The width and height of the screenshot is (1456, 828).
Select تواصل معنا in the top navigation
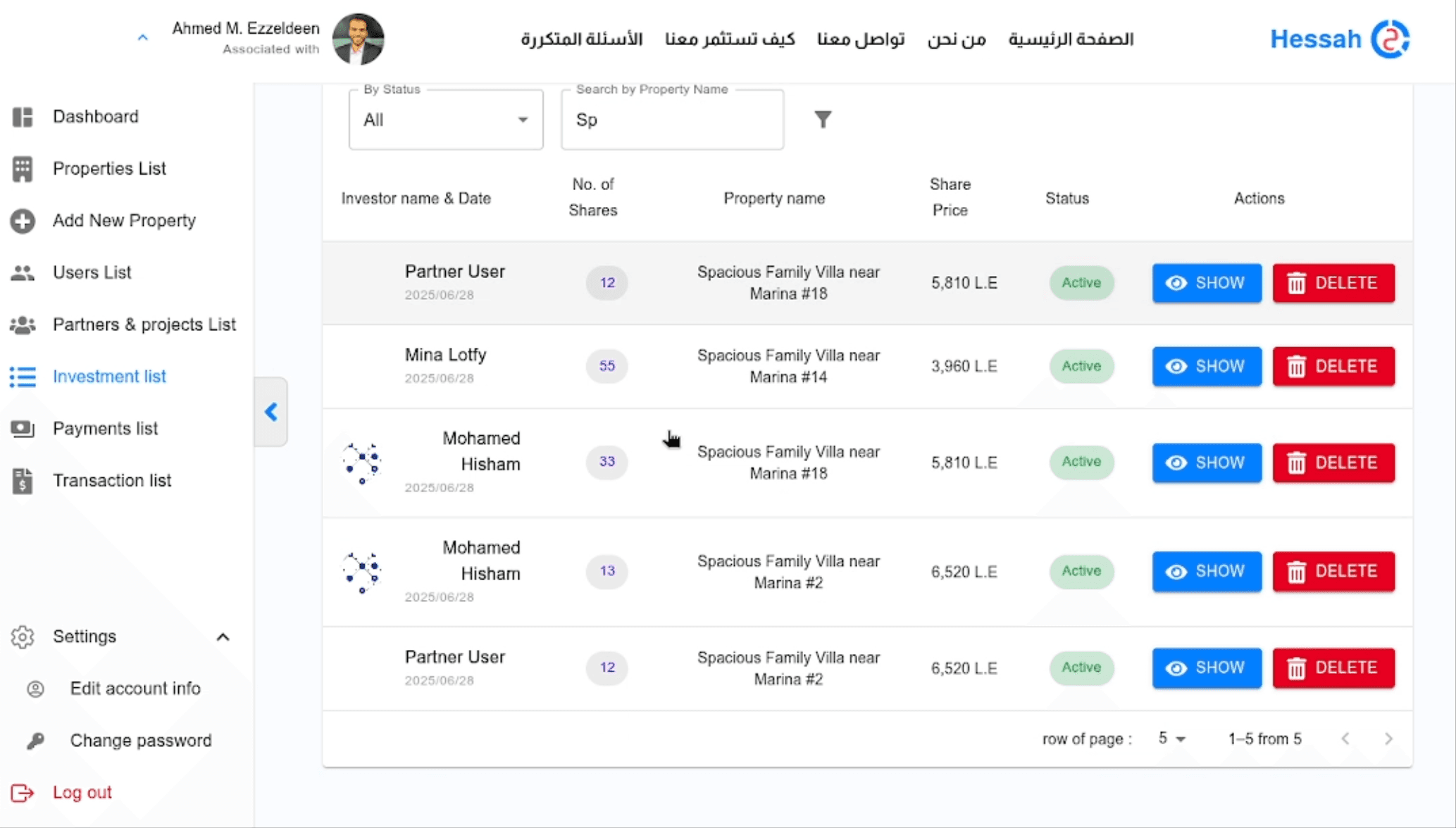pos(860,40)
